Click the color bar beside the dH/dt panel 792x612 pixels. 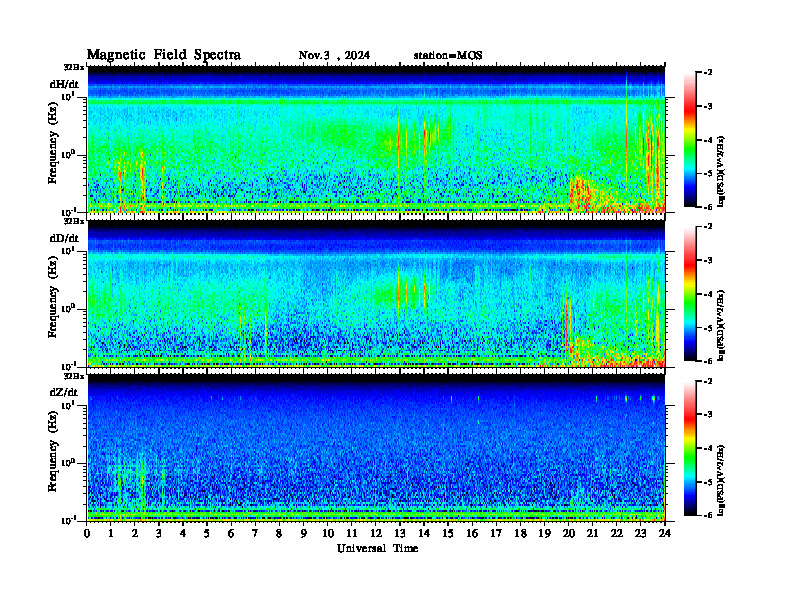tap(690, 139)
